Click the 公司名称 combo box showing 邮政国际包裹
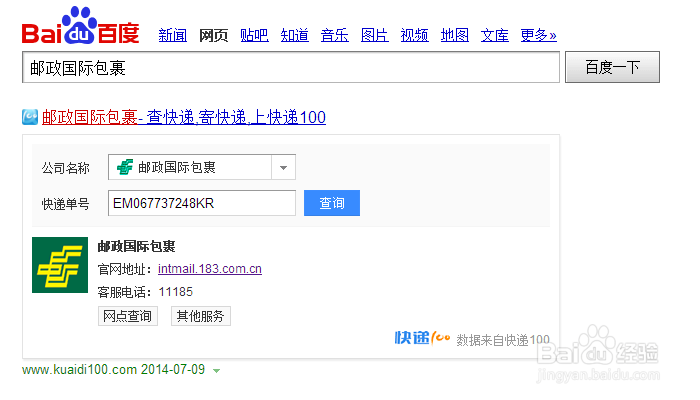700x400 pixels. pos(202,167)
